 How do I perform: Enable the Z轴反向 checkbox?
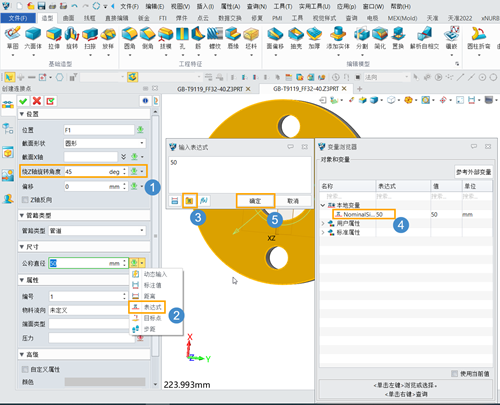coord(25,200)
